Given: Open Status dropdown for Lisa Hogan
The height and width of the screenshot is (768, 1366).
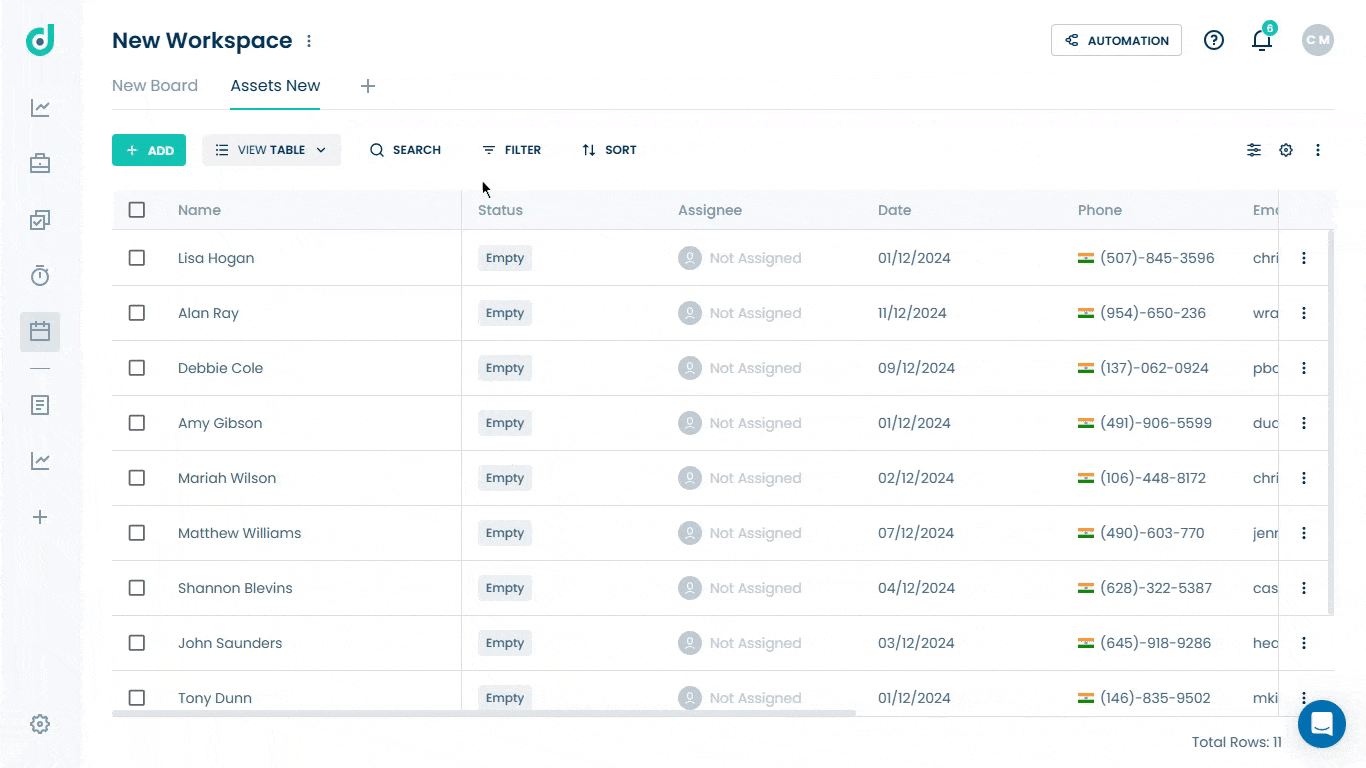Looking at the screenshot, I should point(505,258).
